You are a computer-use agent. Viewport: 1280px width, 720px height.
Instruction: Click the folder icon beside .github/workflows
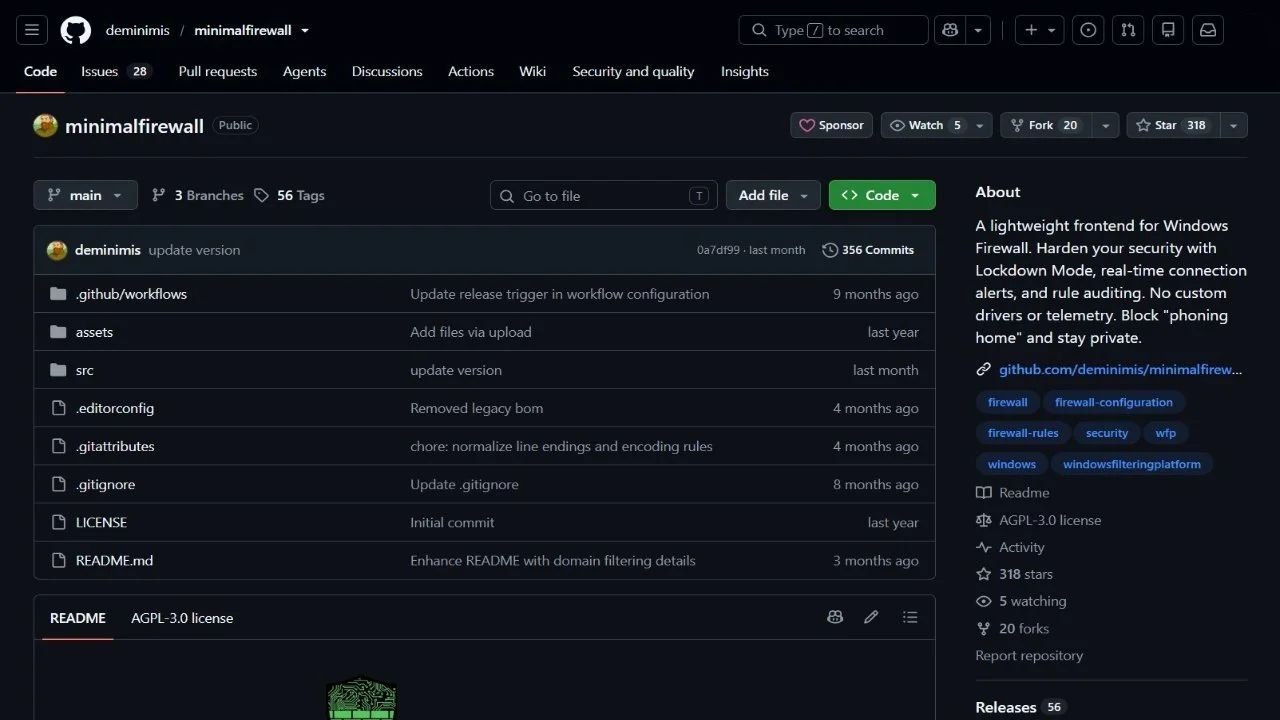(x=58, y=294)
